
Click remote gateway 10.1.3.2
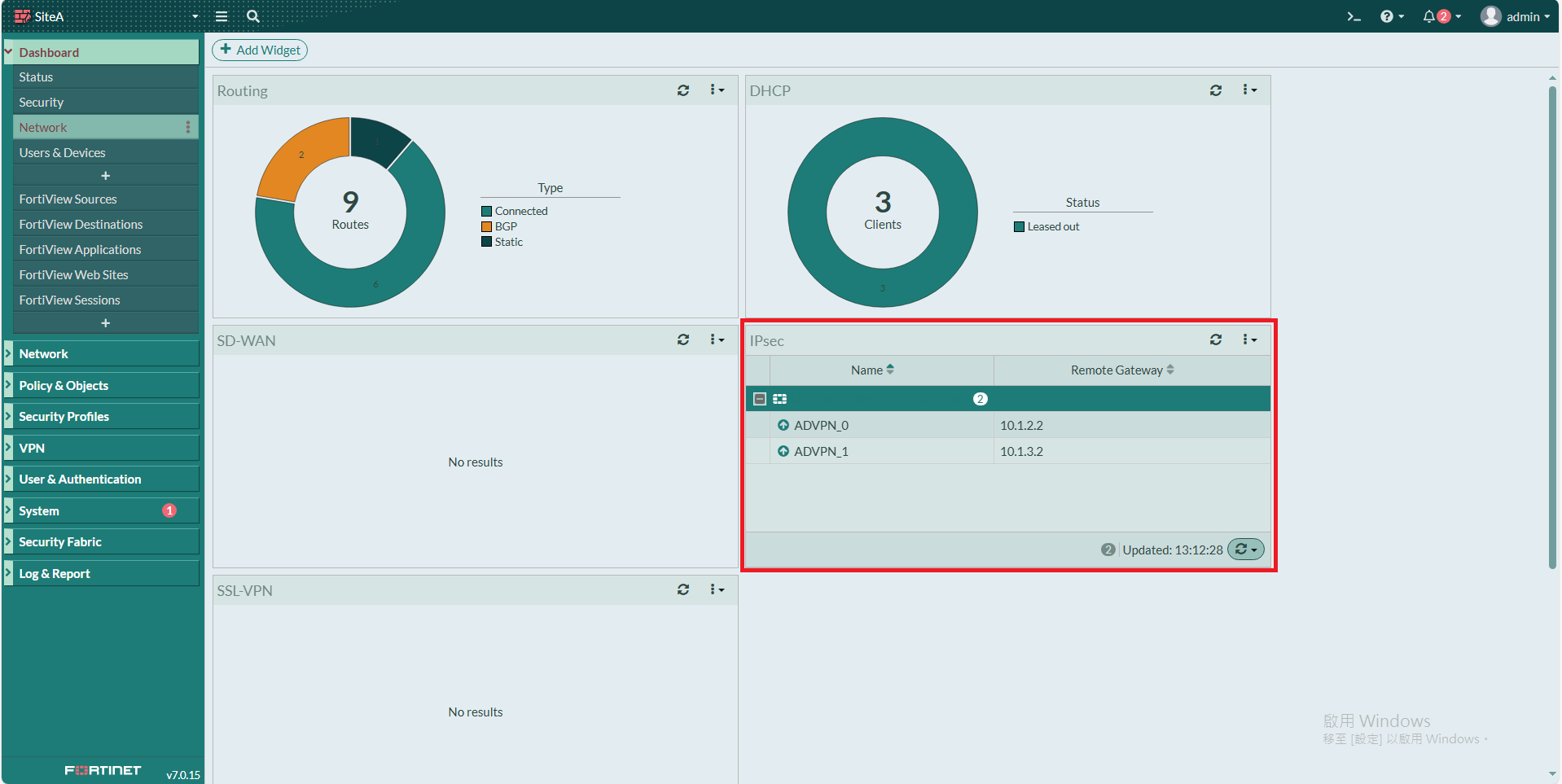coord(1021,451)
